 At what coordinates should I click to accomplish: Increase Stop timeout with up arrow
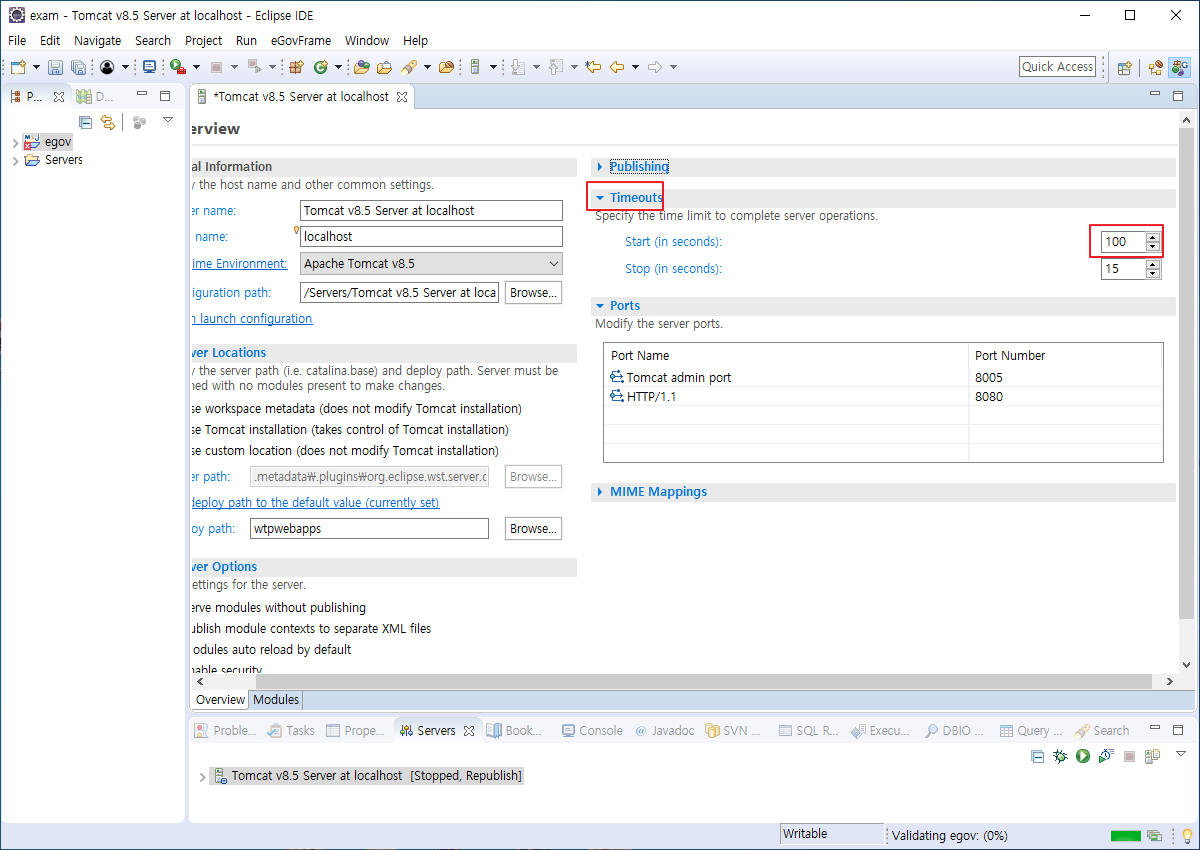(1153, 264)
